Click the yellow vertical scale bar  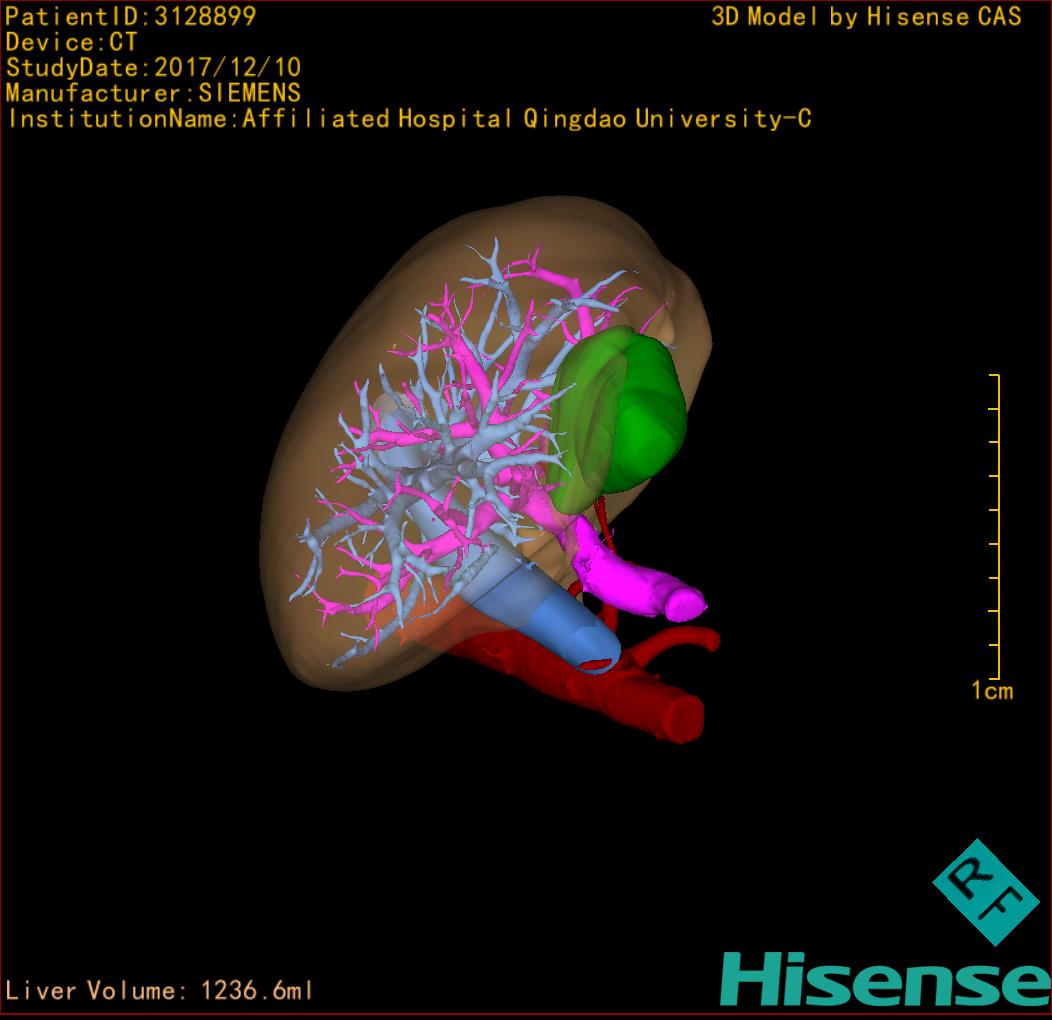996,526
